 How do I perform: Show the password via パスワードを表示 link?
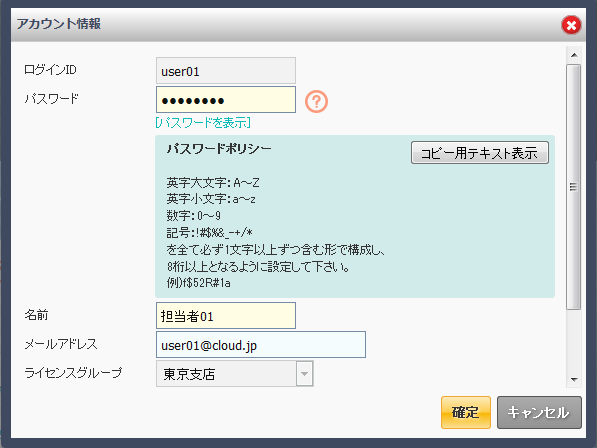[203, 123]
